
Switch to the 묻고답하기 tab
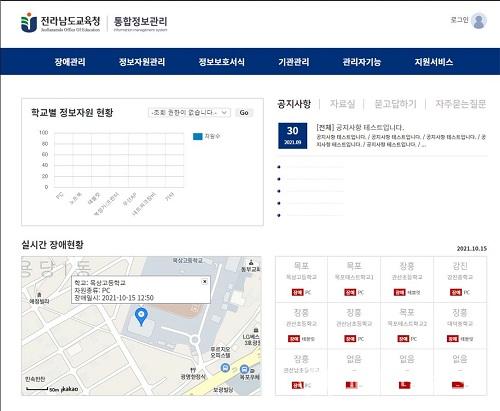pyautogui.click(x=395, y=104)
